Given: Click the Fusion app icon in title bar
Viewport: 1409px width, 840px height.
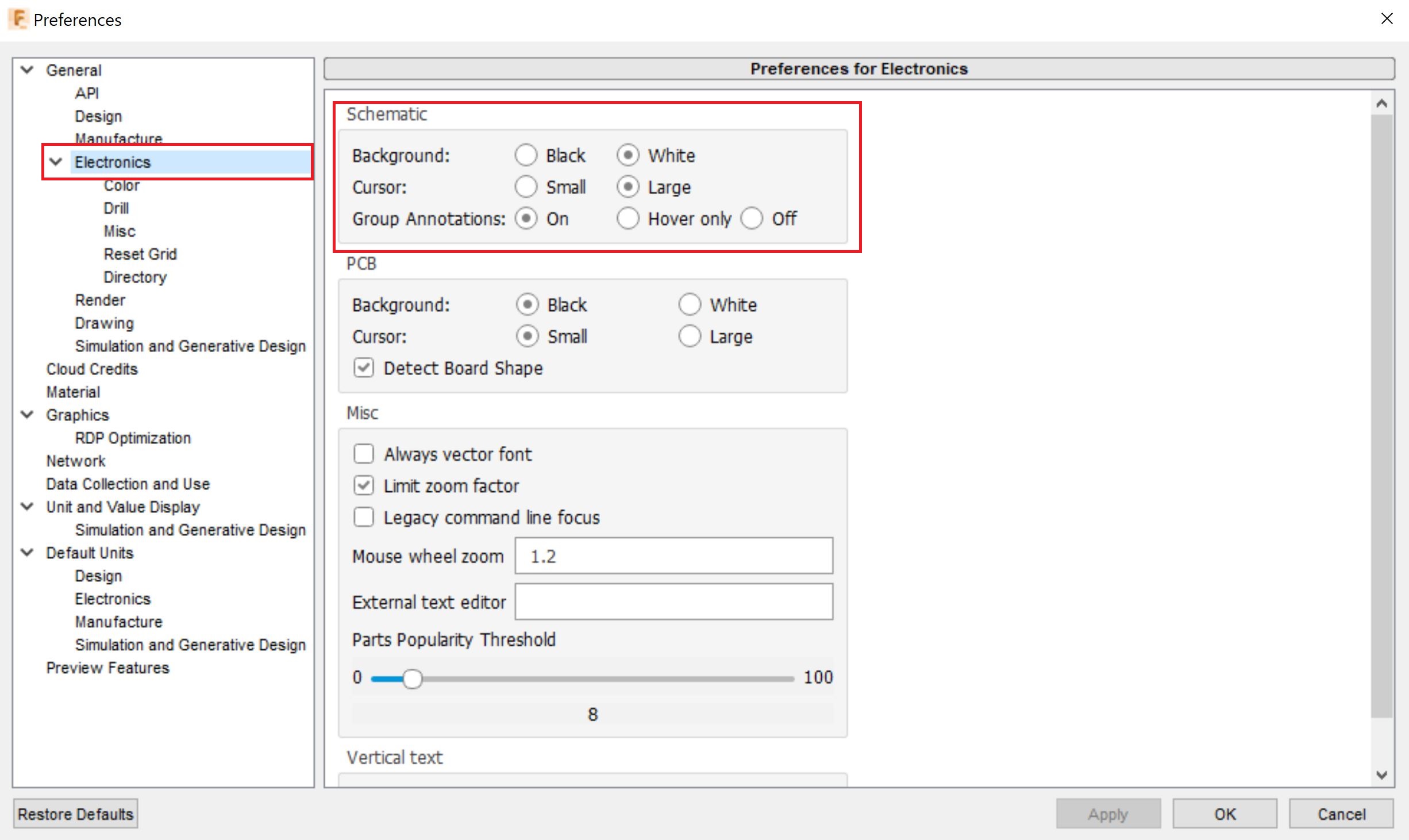Looking at the screenshot, I should [x=18, y=19].
